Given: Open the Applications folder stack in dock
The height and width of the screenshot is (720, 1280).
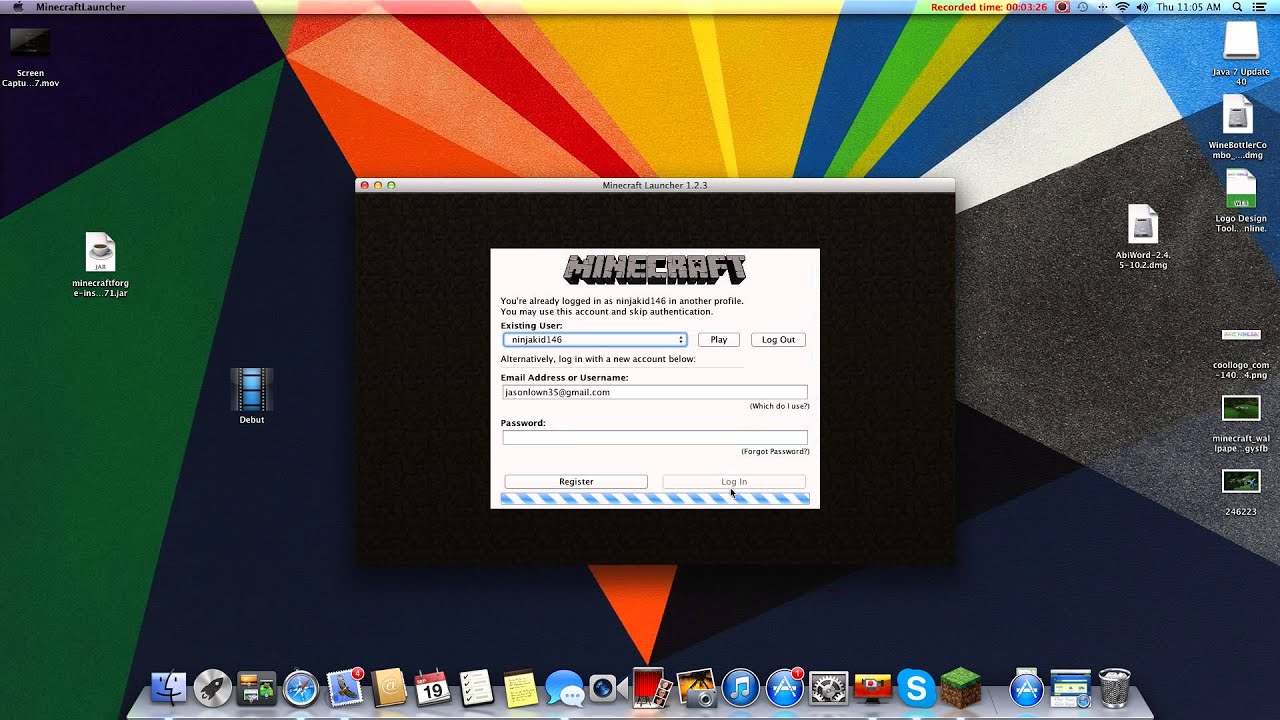Looking at the screenshot, I should point(1026,689).
